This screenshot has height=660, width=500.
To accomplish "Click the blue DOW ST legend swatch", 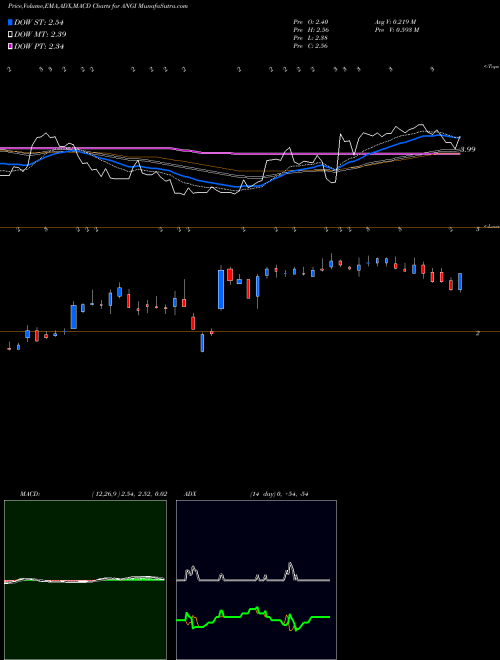I will pos(10,22).
